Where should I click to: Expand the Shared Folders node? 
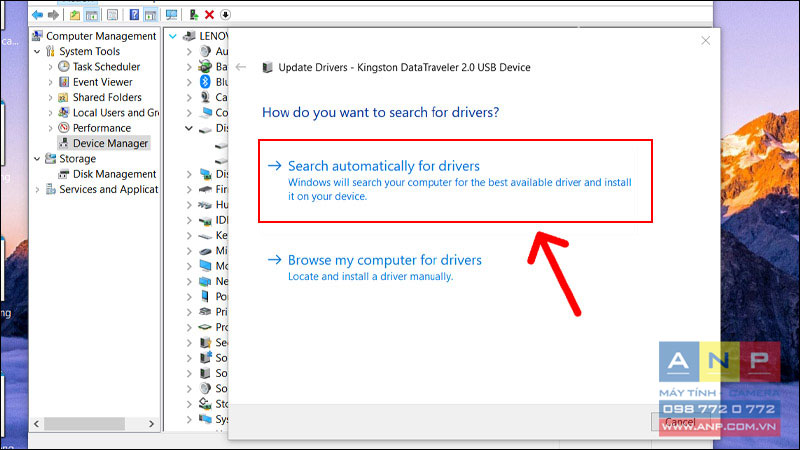click(x=50, y=97)
